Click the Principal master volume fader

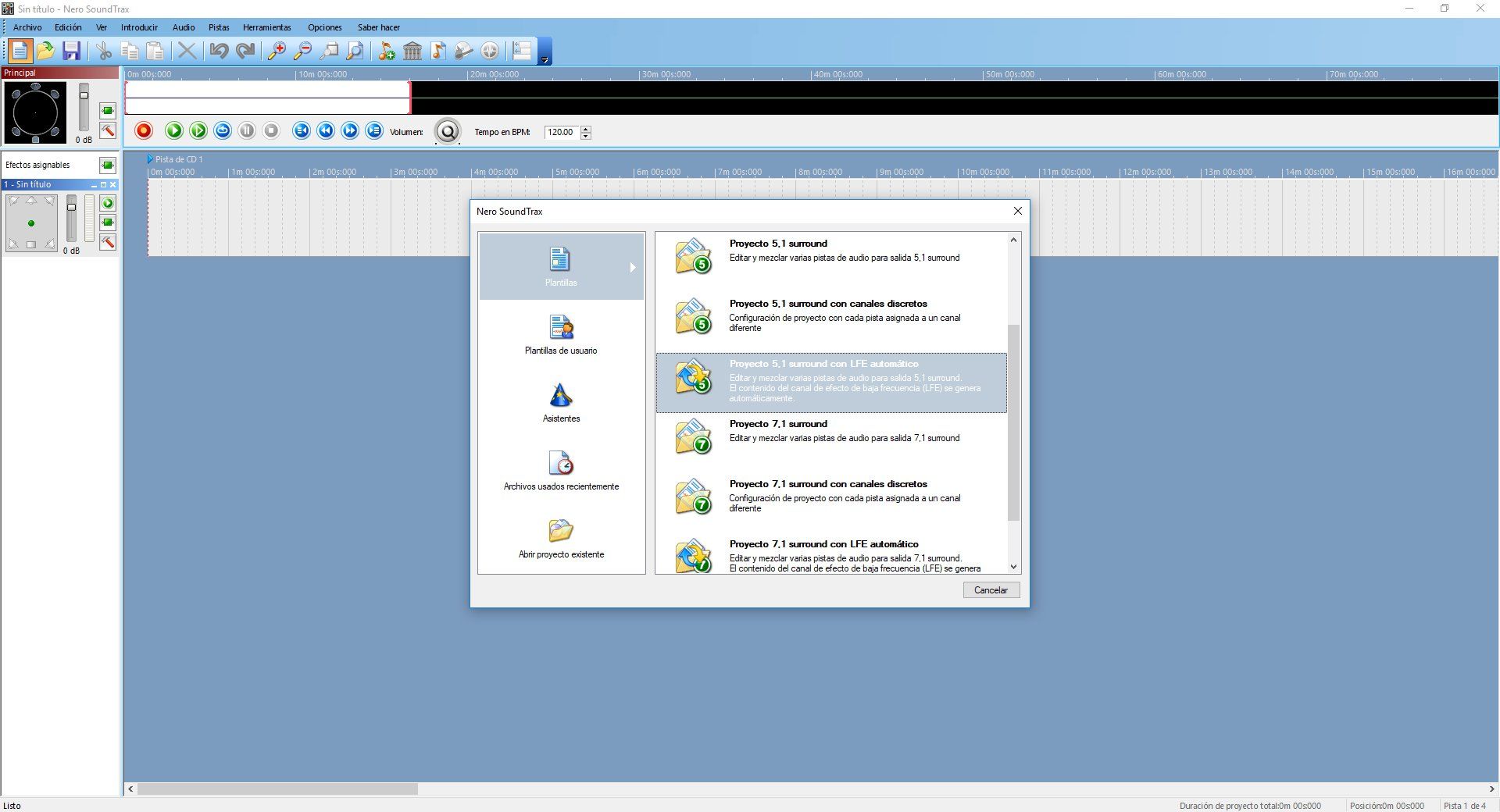(84, 95)
